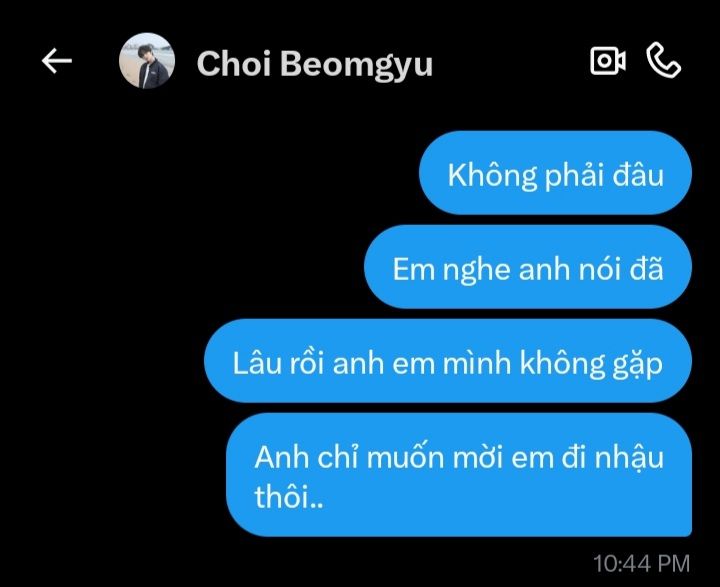Image resolution: width=720 pixels, height=587 pixels.
Task: View the circular avatar beside the name
Action: click(x=147, y=61)
